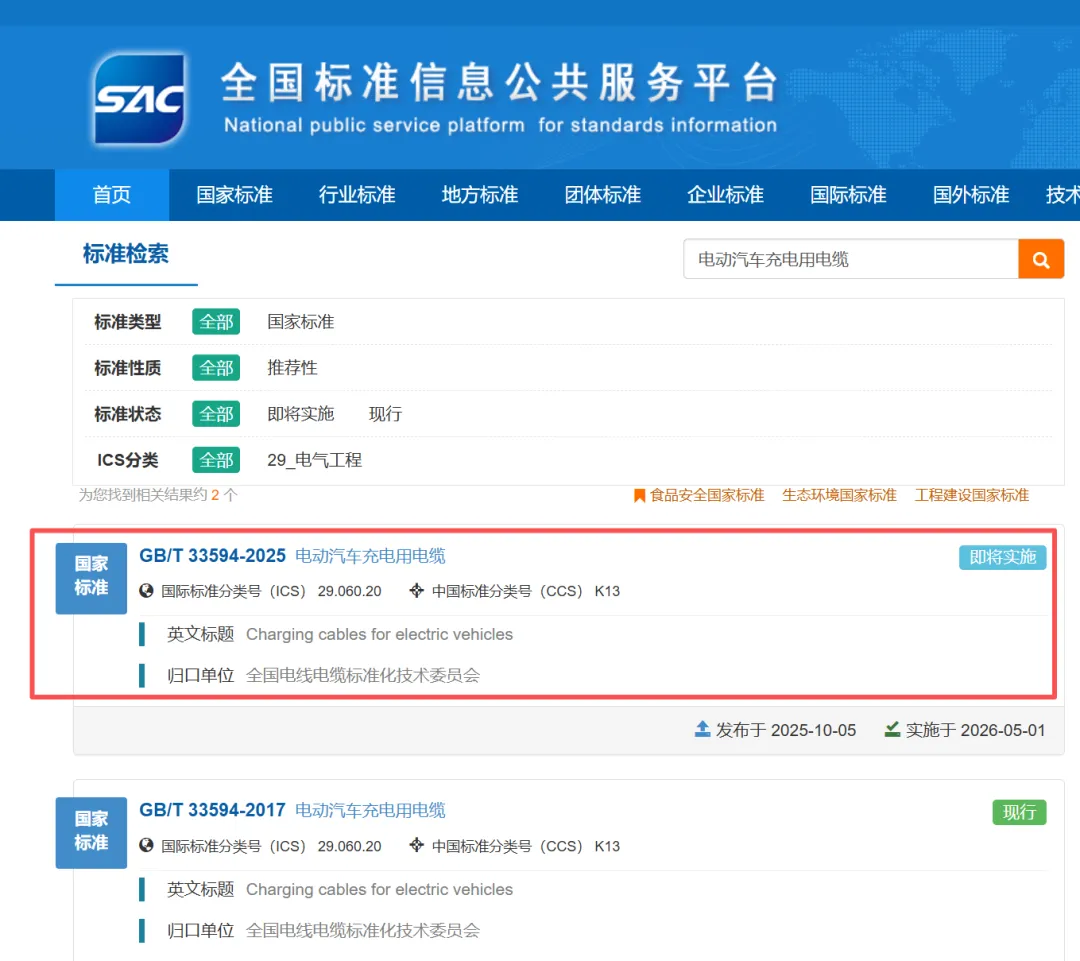Select 全部 filter for 标准状态
Image resolution: width=1080 pixels, height=961 pixels.
point(216,414)
